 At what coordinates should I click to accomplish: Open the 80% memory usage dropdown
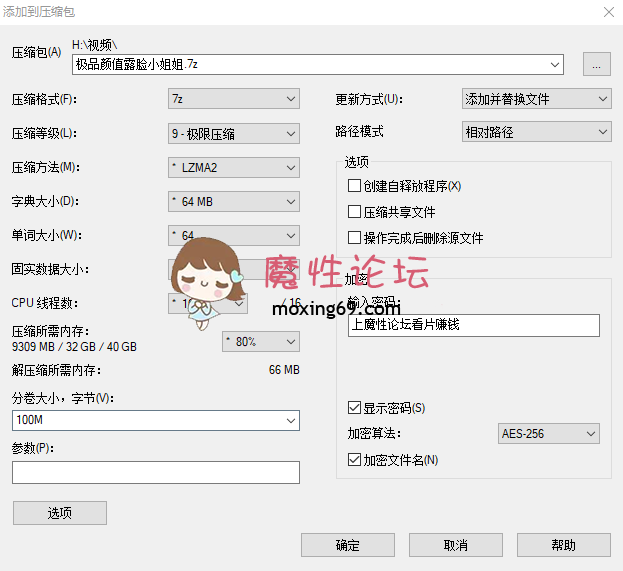pyautogui.click(x=260, y=342)
